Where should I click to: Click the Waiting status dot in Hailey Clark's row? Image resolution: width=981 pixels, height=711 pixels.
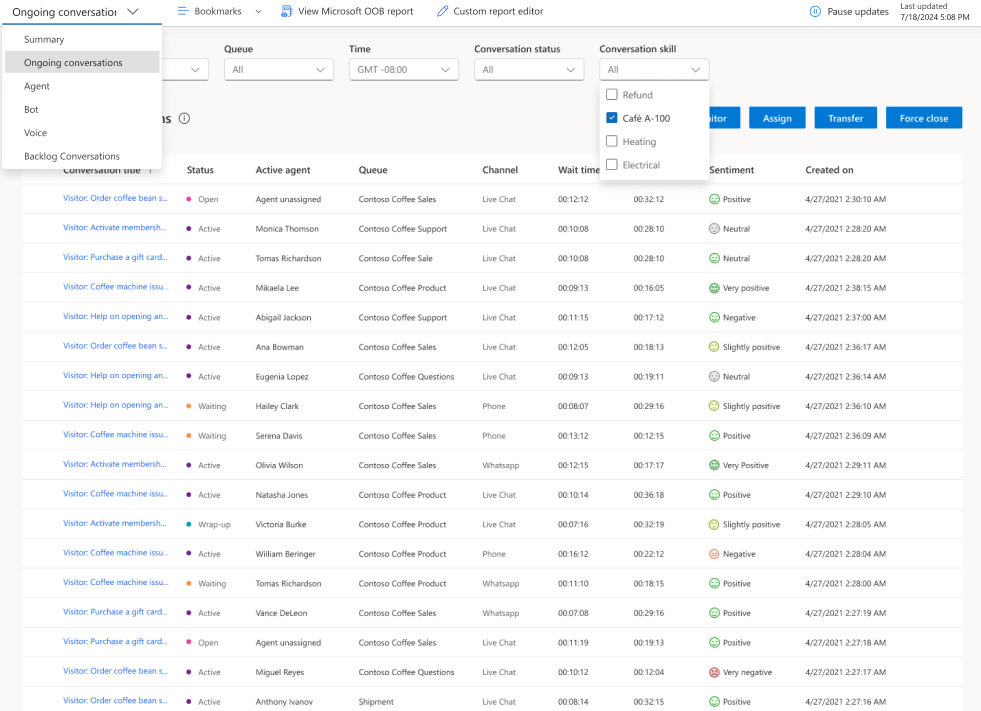click(188, 406)
